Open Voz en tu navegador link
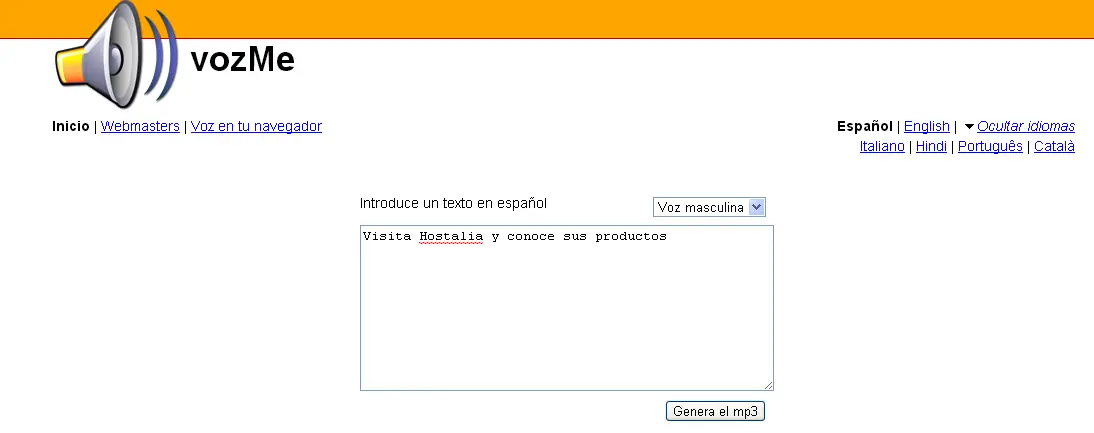Viewport: 1094px width, 433px height. point(256,126)
